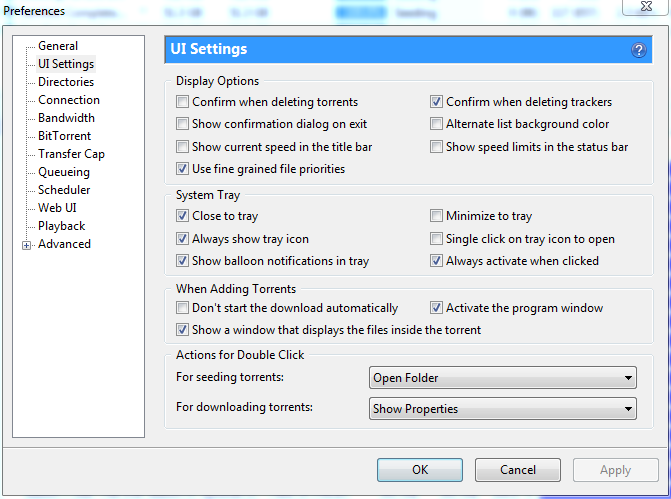Expand the Advanced tree node
Viewport: 671px width, 499px height.
point(27,245)
